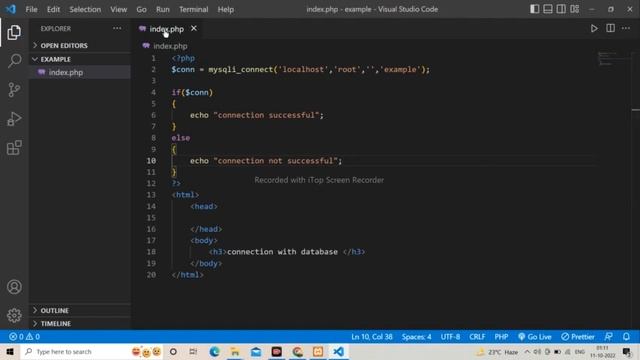
Task: Open the Edit menu
Action: pyautogui.click(x=53, y=9)
